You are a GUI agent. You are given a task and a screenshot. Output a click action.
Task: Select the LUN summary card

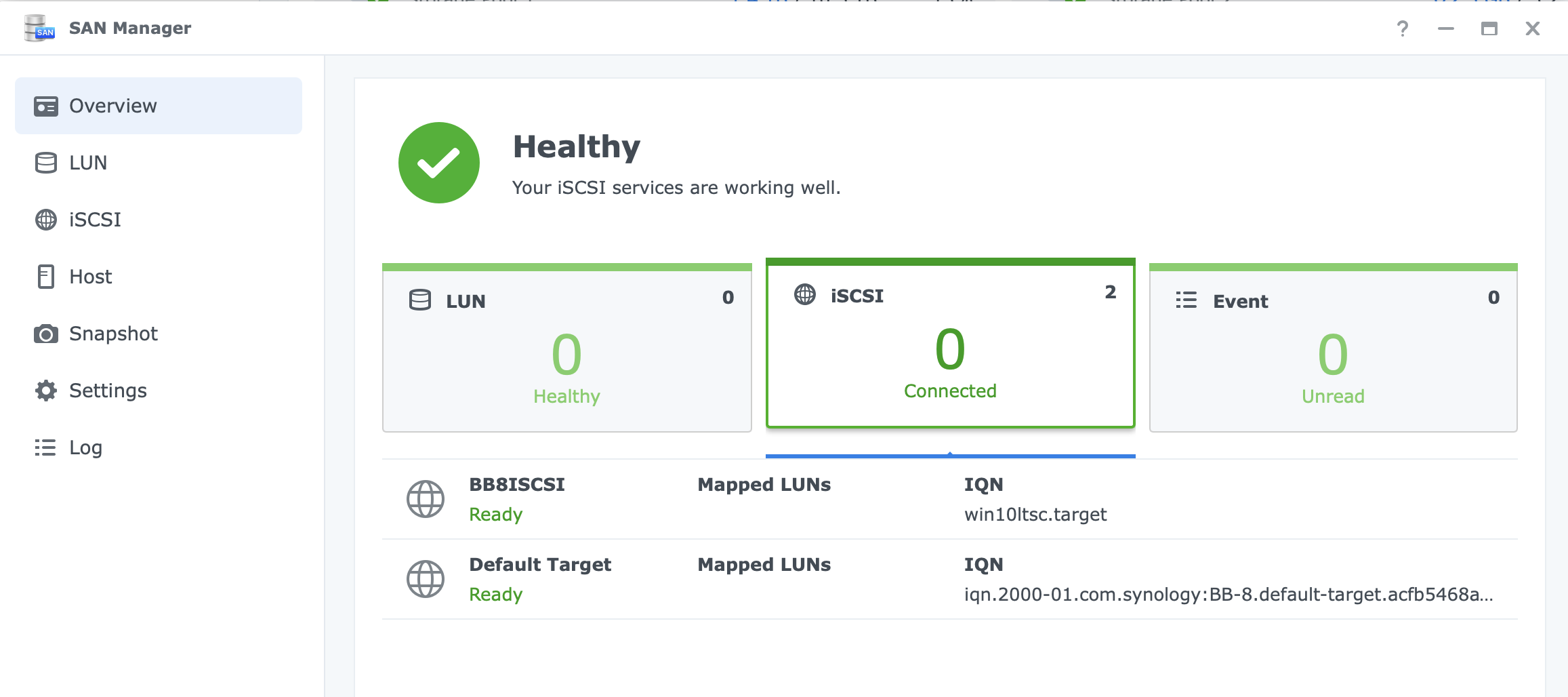tap(567, 348)
